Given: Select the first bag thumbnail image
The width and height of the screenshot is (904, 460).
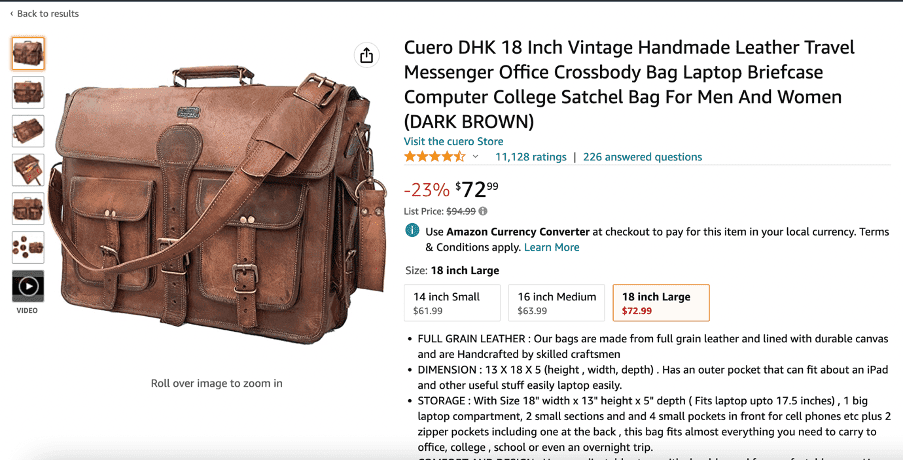Looking at the screenshot, I should [28, 54].
